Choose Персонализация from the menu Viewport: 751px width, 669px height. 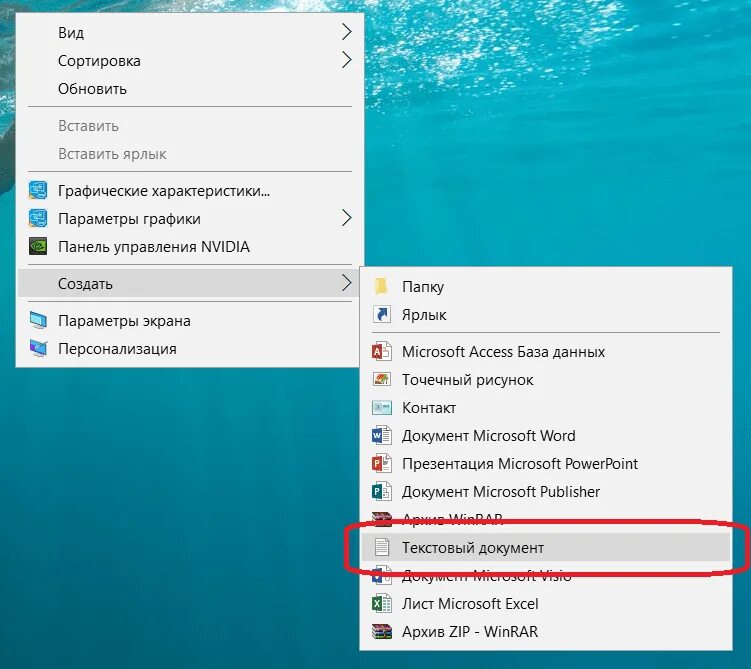point(188,348)
